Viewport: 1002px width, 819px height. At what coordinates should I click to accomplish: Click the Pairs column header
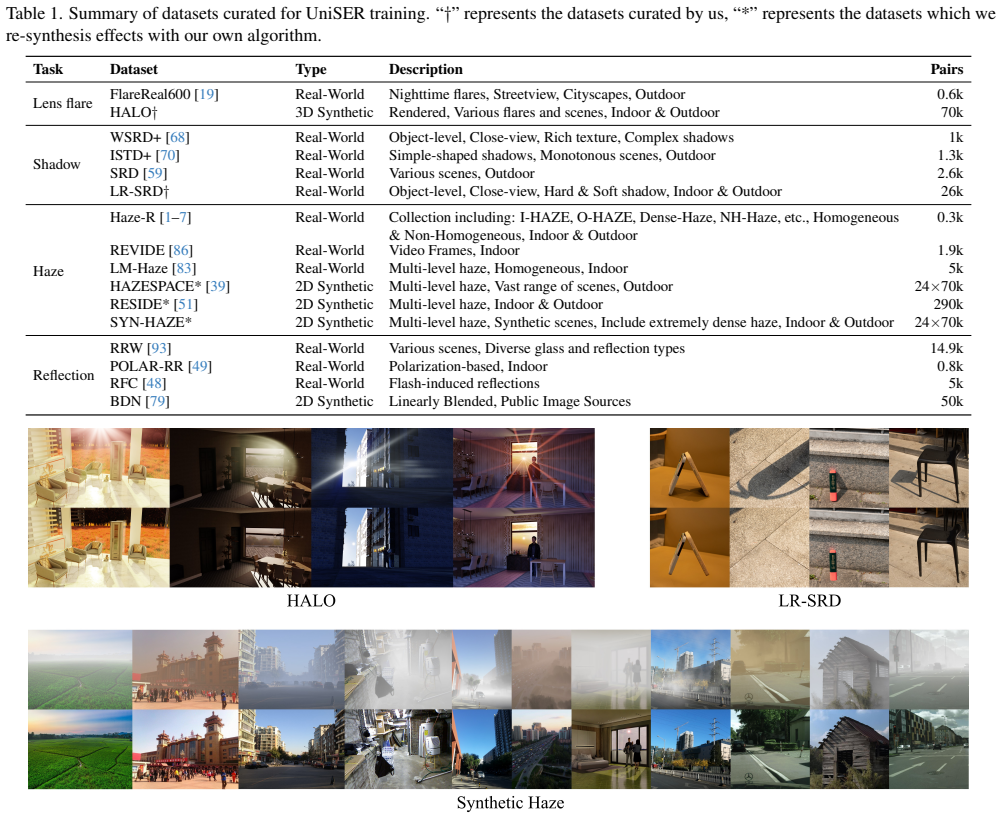(x=946, y=69)
